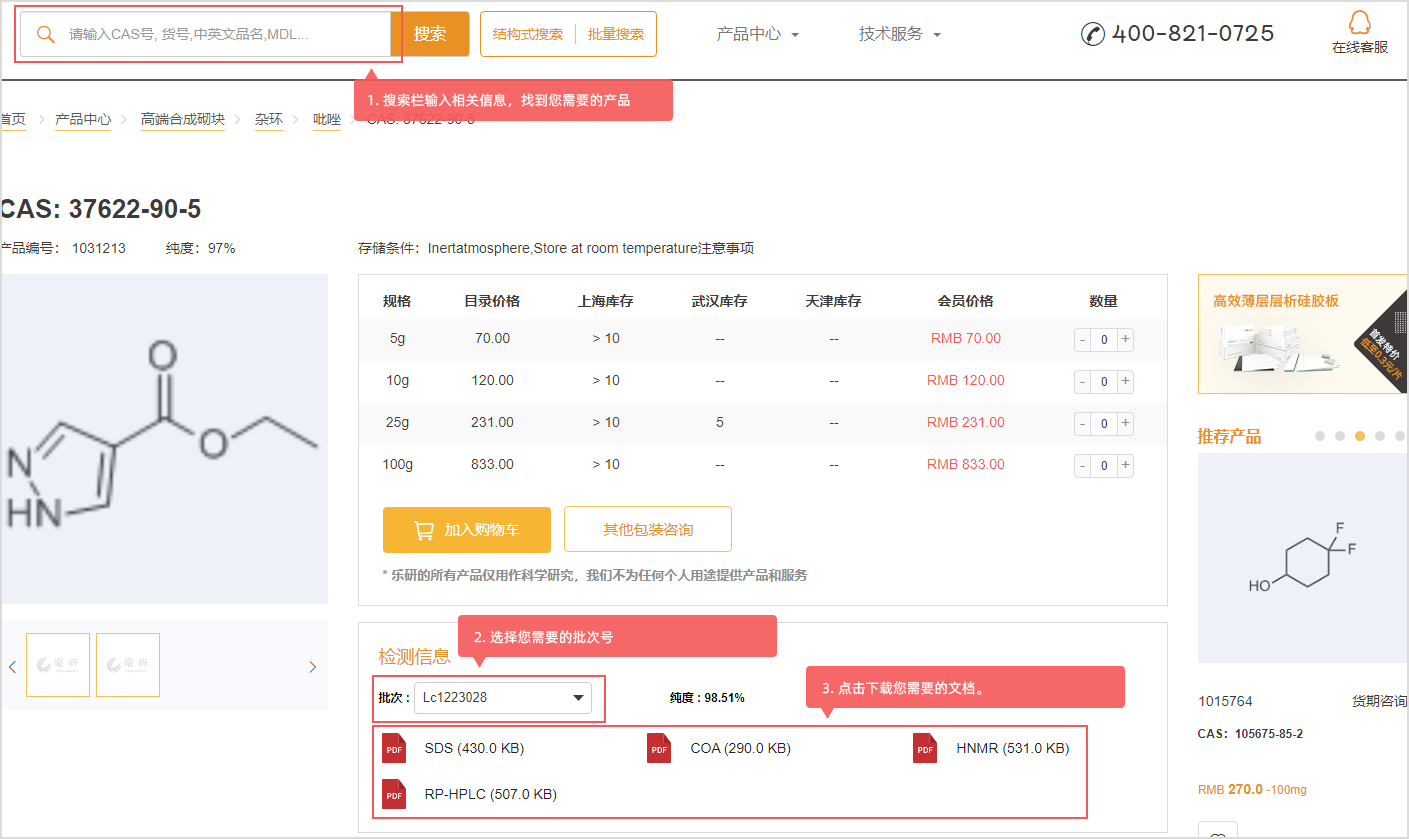1409x839 pixels.
Task: Go to 高端合成砌块 in the breadcrumb
Action: (183, 120)
